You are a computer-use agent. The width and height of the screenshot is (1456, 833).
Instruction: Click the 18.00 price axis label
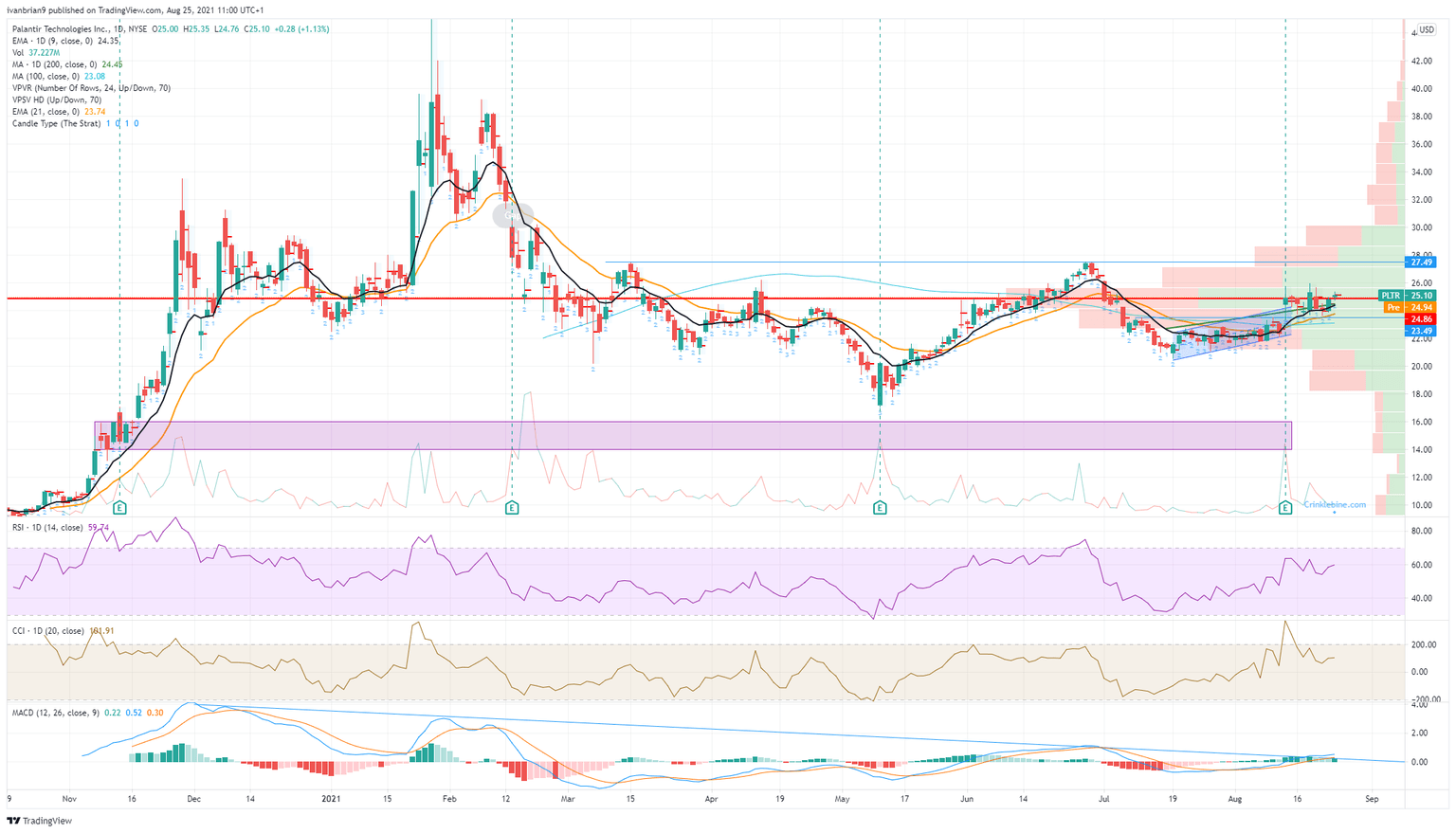click(x=1421, y=394)
